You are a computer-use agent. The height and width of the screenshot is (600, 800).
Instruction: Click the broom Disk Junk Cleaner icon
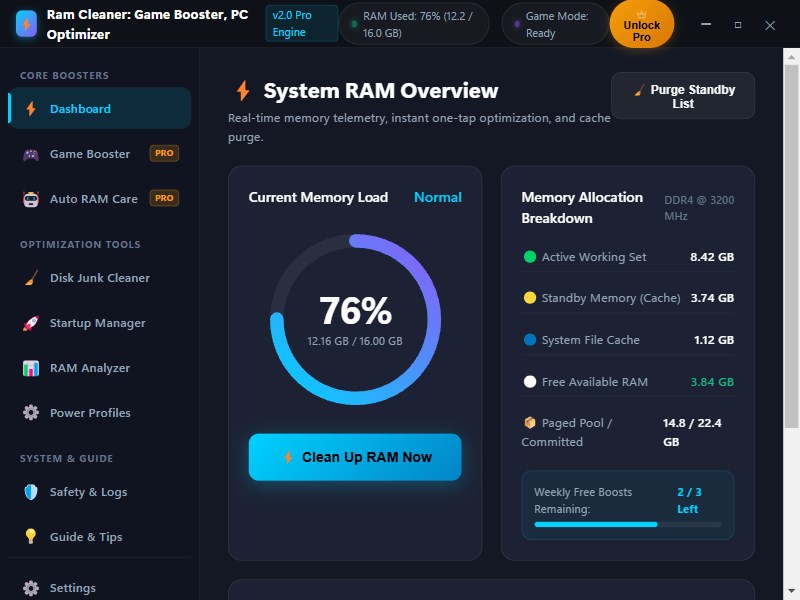[31, 278]
